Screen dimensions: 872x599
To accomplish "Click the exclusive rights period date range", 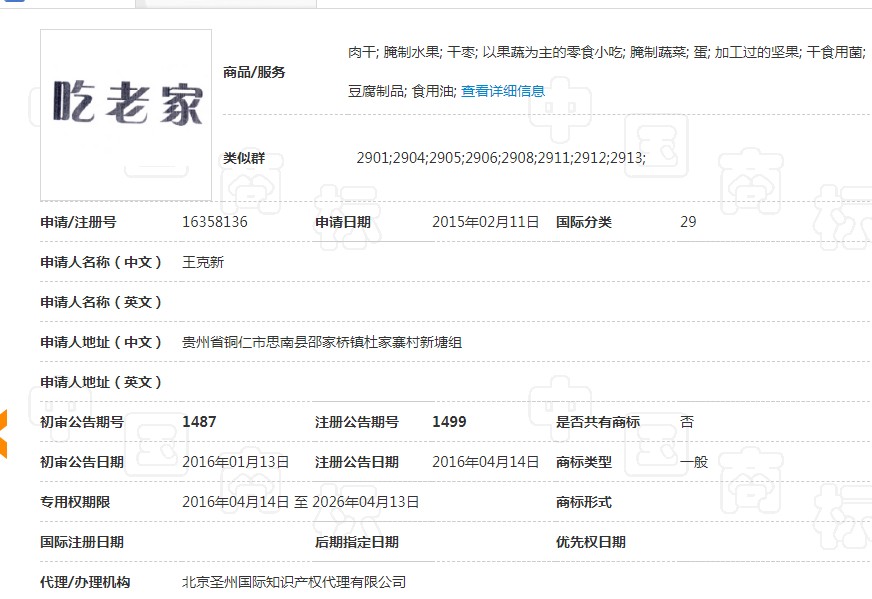I will (300, 502).
